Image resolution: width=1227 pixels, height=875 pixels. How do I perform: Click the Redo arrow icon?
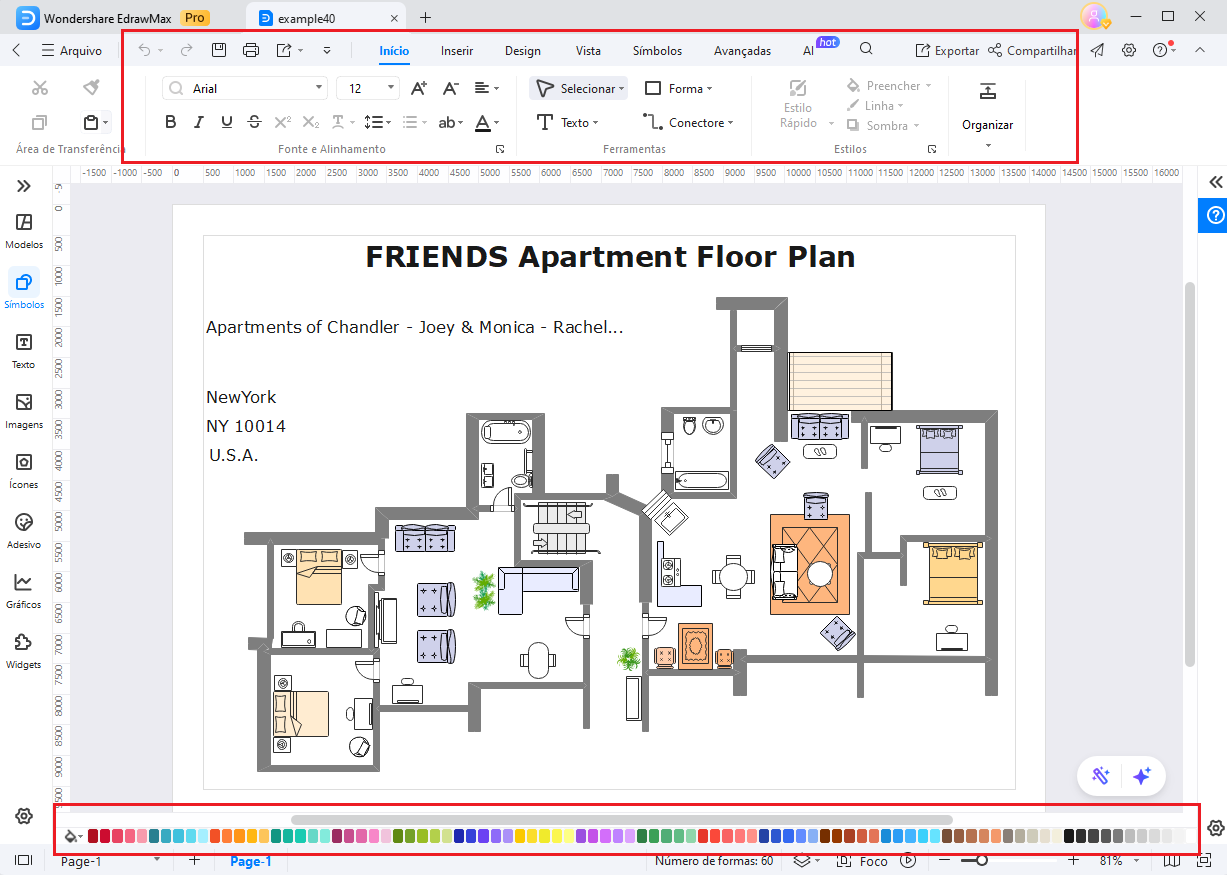click(186, 50)
